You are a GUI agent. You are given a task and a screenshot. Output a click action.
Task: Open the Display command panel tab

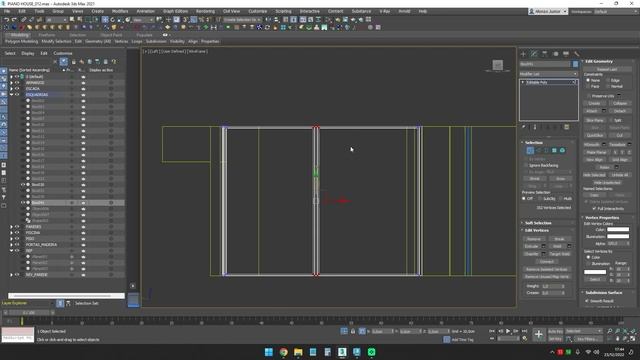566,54
